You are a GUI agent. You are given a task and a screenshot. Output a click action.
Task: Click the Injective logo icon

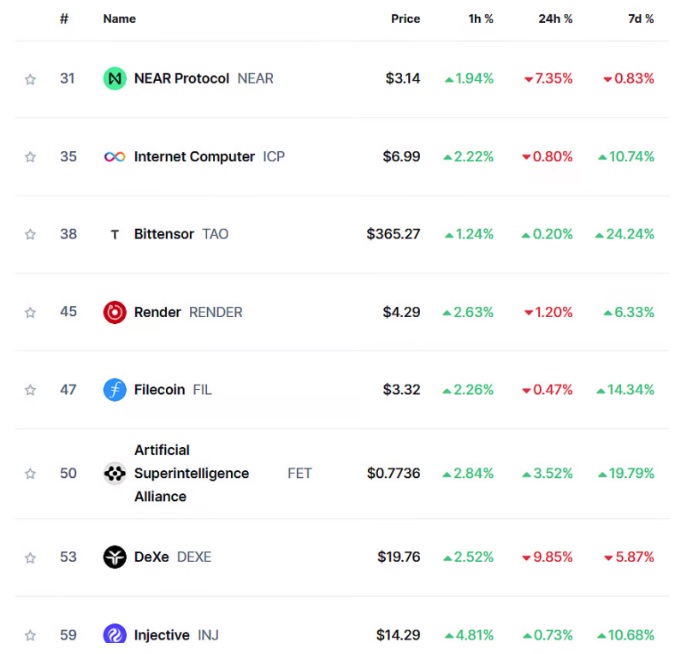click(x=115, y=635)
